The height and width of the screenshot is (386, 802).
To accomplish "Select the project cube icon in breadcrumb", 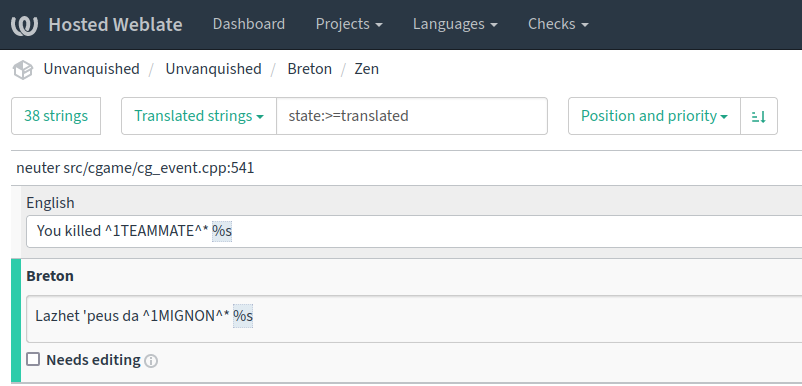I will pyautogui.click(x=23, y=70).
